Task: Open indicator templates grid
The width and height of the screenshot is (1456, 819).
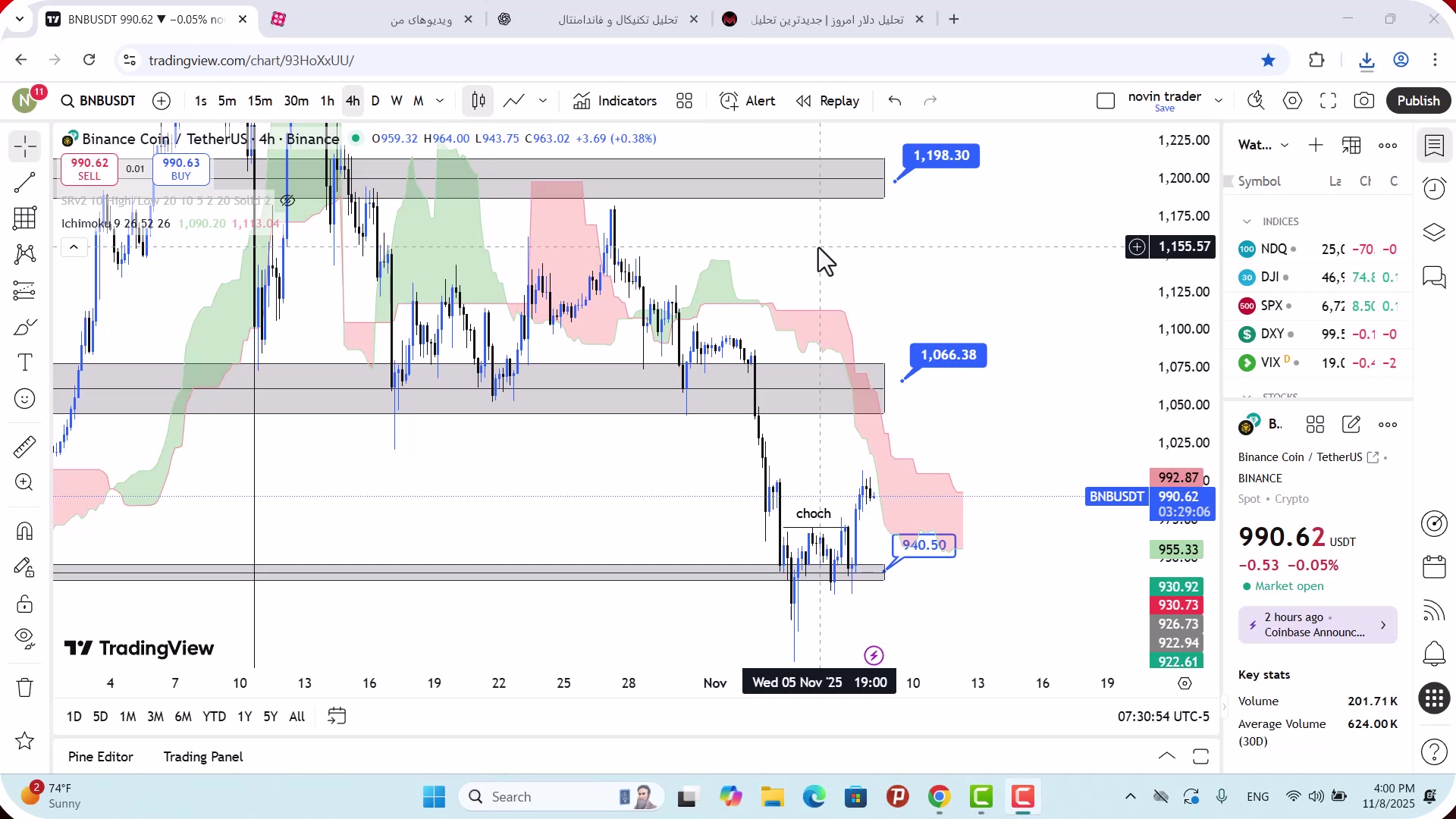Action: tap(684, 101)
